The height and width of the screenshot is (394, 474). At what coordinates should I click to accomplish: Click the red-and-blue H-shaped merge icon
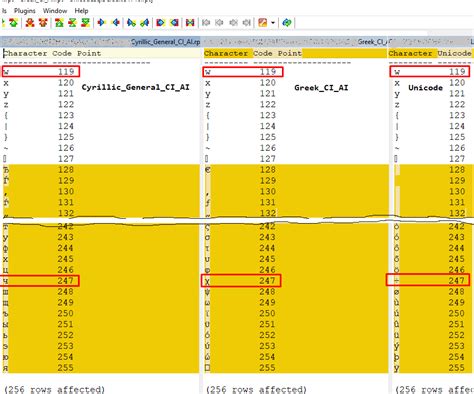(x=190, y=23)
